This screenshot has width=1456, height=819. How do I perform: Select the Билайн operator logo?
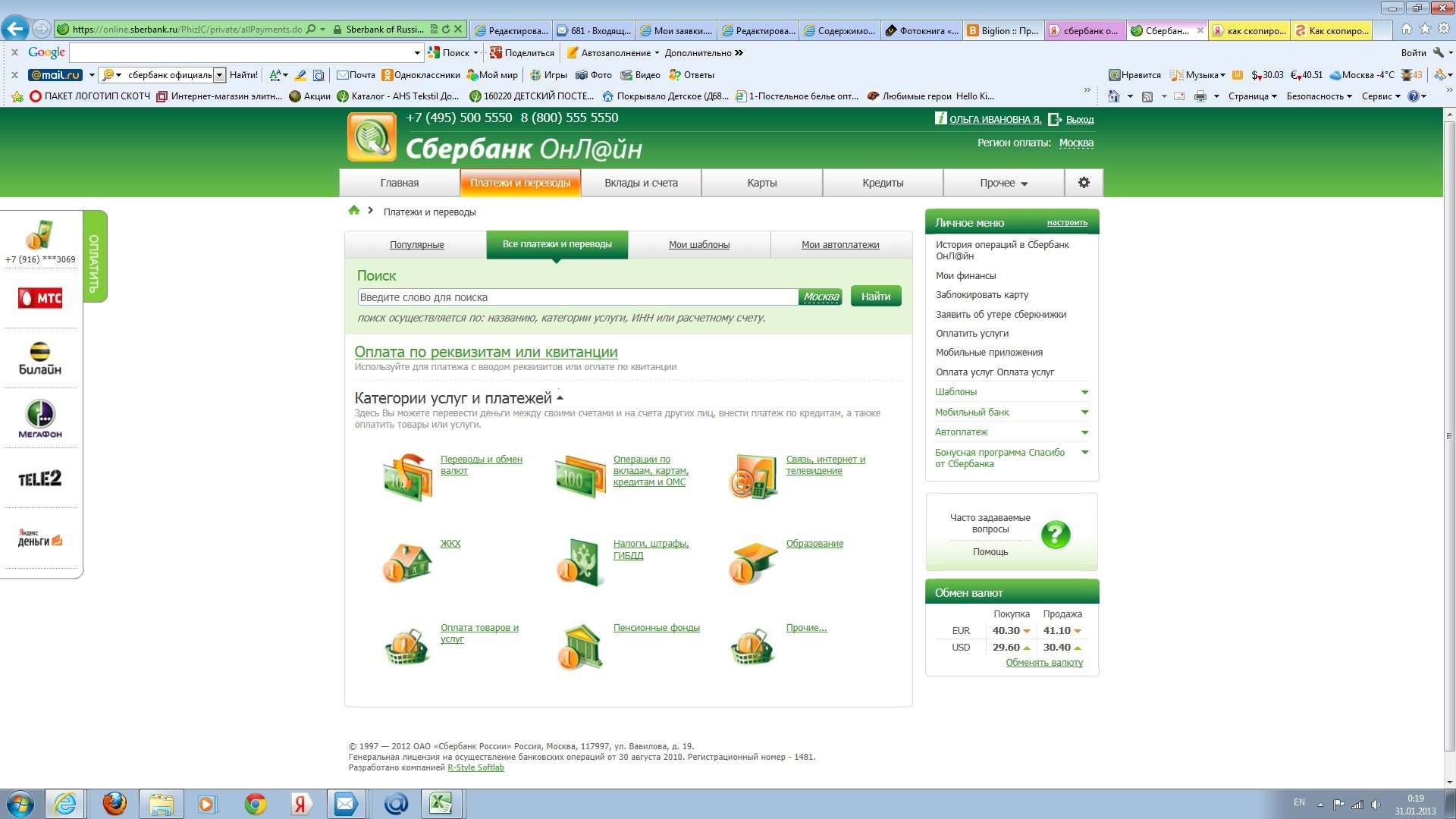point(40,359)
